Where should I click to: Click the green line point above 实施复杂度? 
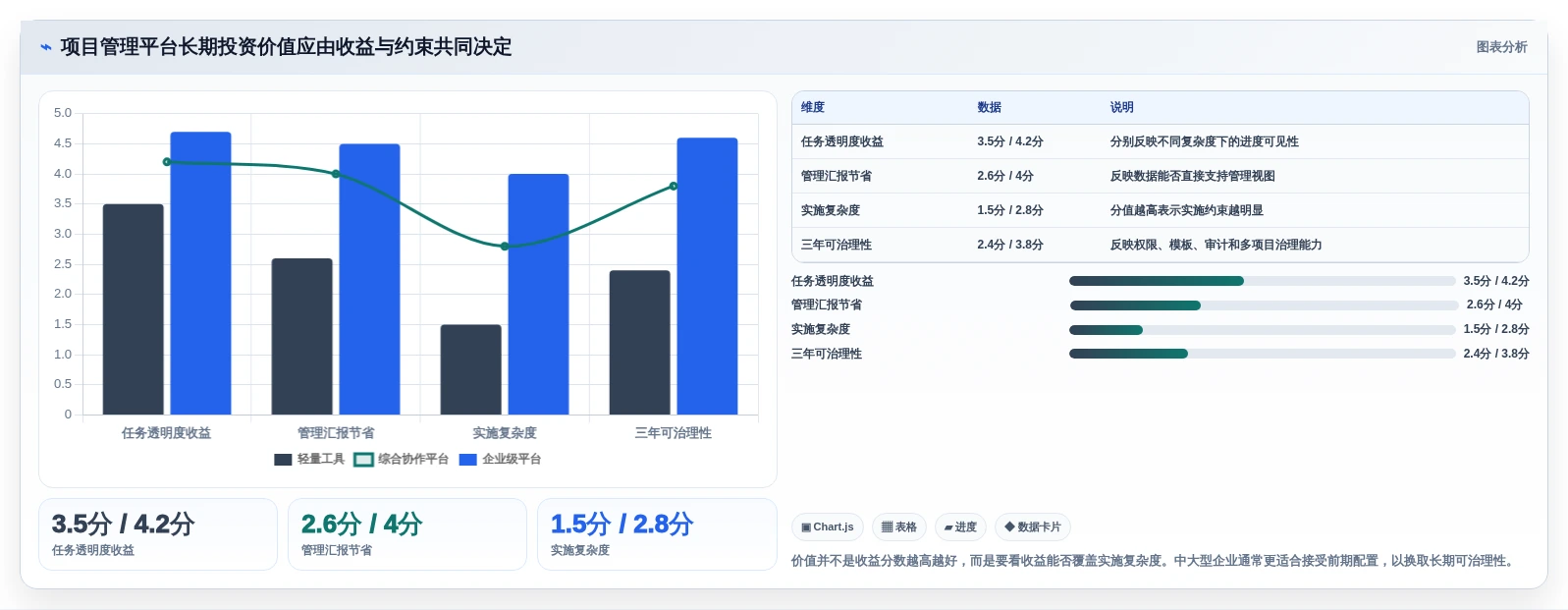pyautogui.click(x=505, y=247)
